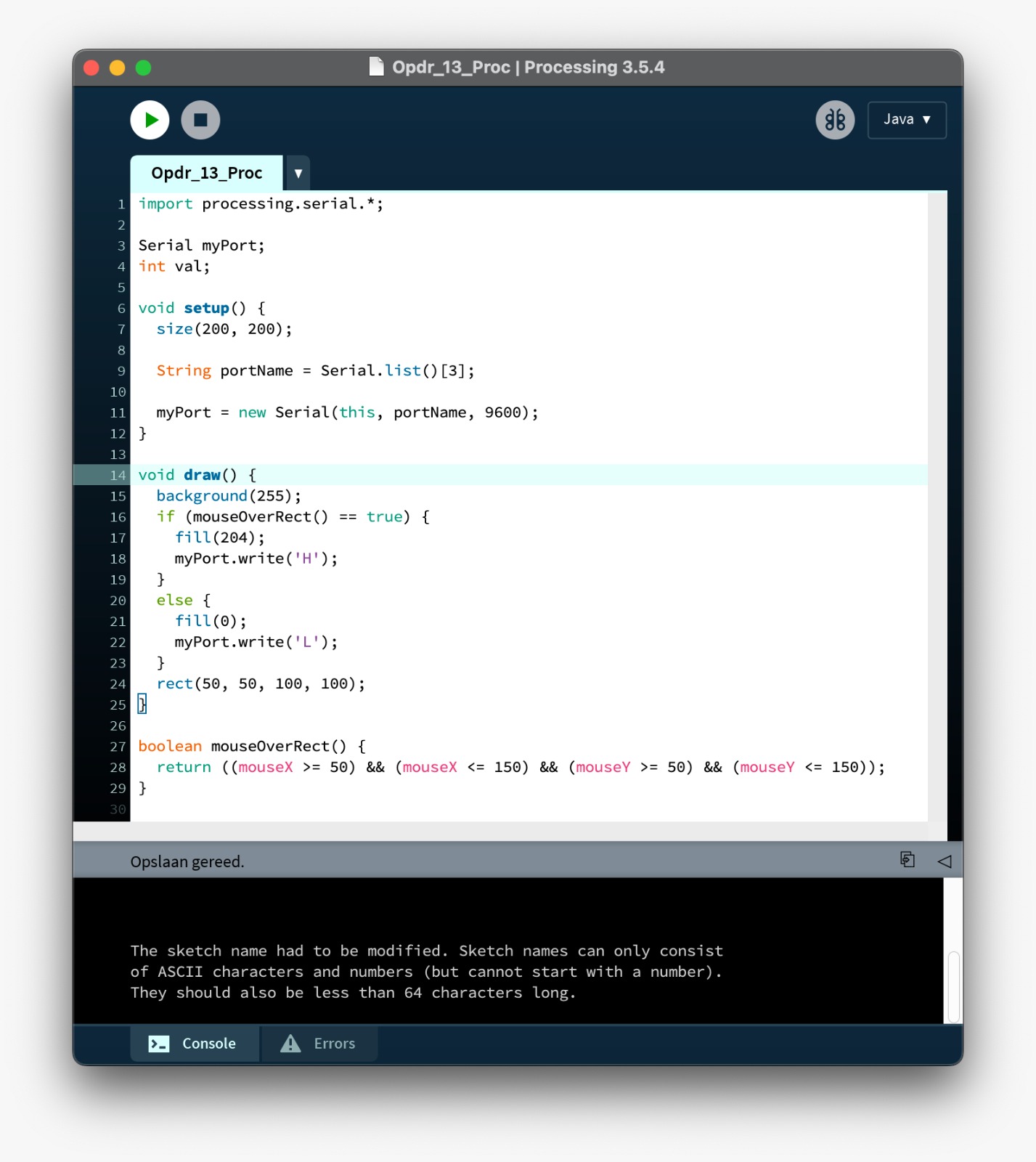Image resolution: width=1036 pixels, height=1162 pixels.
Task: Copy status message to clipboard icon
Action: point(907,860)
